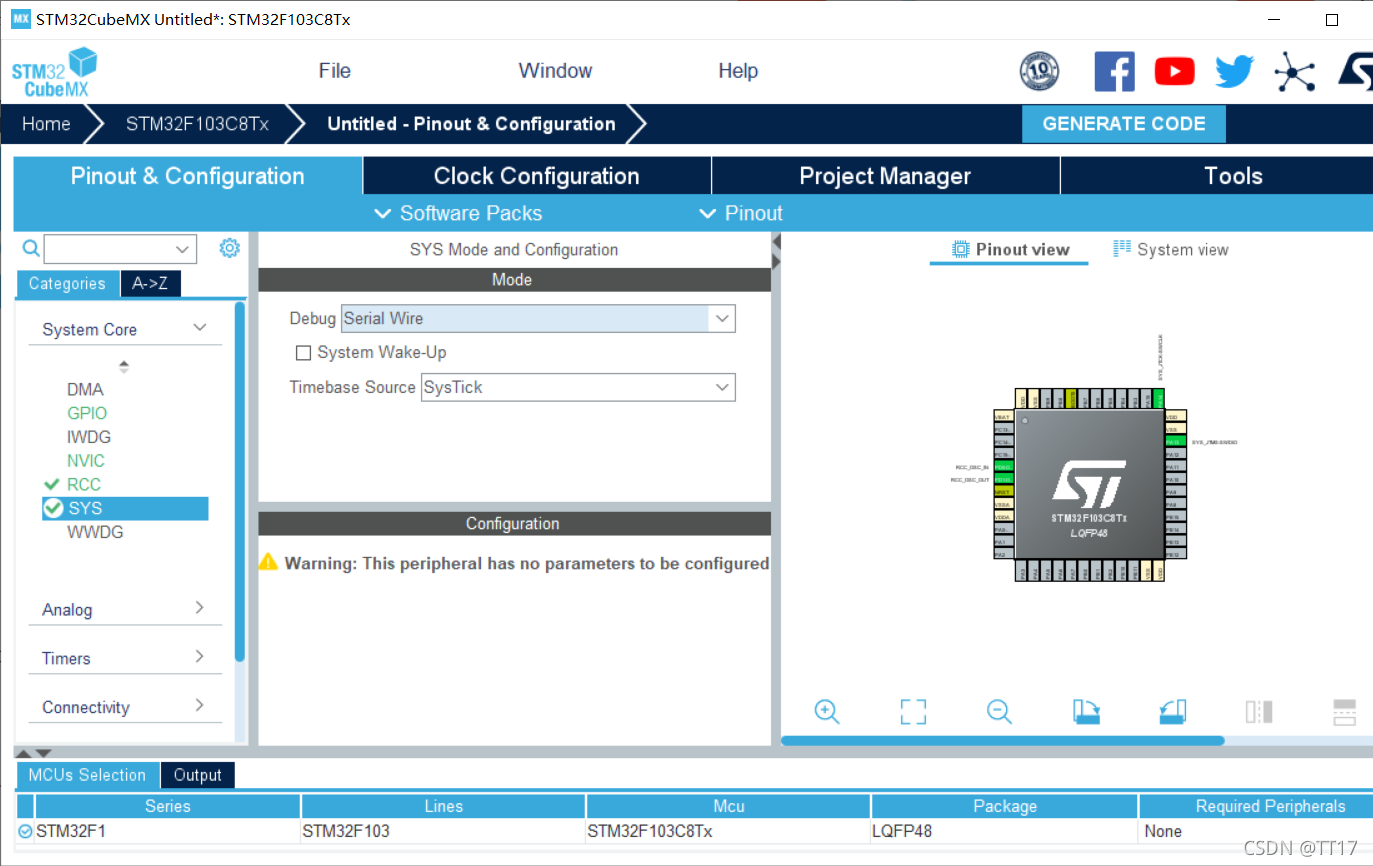This screenshot has width=1373, height=866.
Task: Open the Facebook icon in the header
Action: [x=1115, y=71]
